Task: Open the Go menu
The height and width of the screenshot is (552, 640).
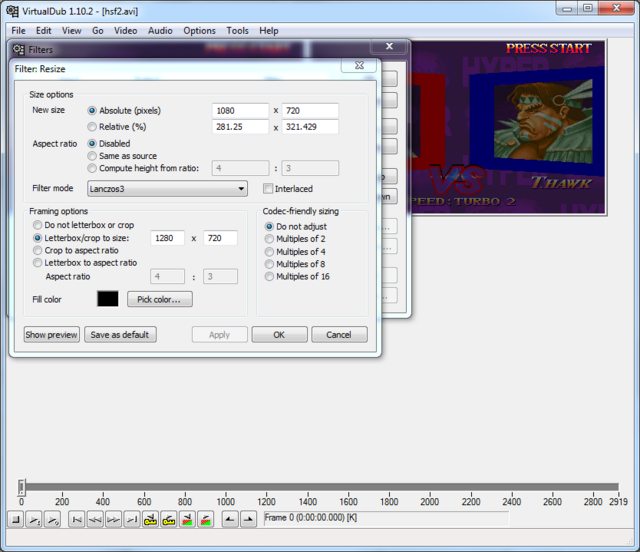Action: pos(98,31)
